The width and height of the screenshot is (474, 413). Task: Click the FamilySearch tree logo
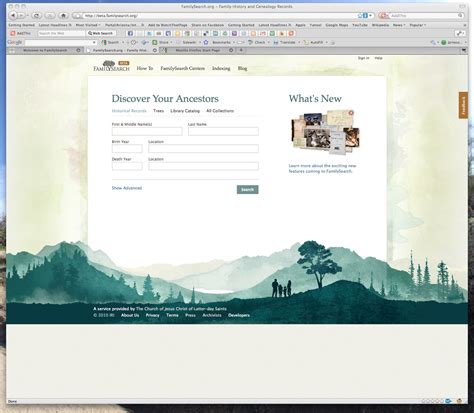(x=111, y=66)
